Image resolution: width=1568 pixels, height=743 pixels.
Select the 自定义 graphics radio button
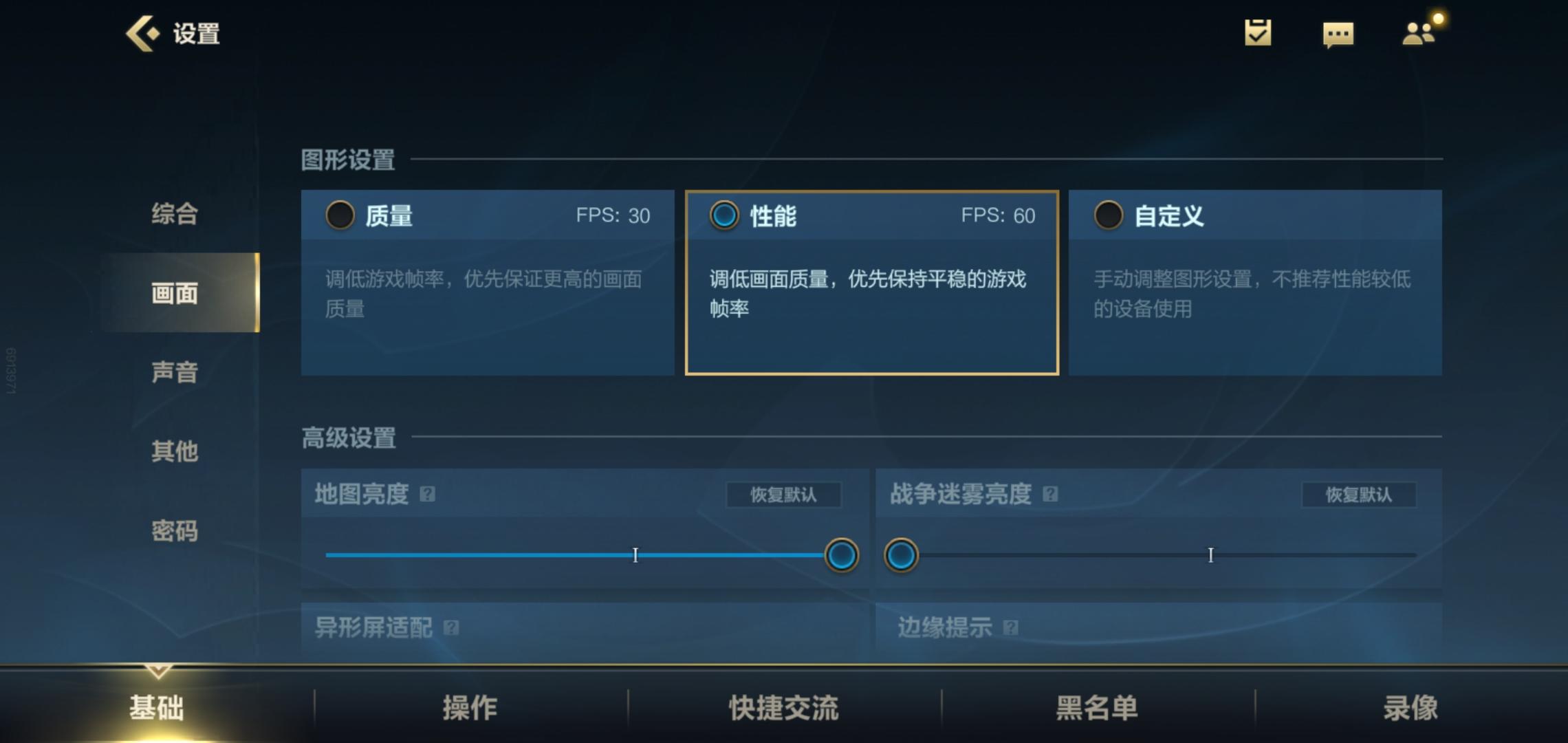pyautogui.click(x=1108, y=215)
